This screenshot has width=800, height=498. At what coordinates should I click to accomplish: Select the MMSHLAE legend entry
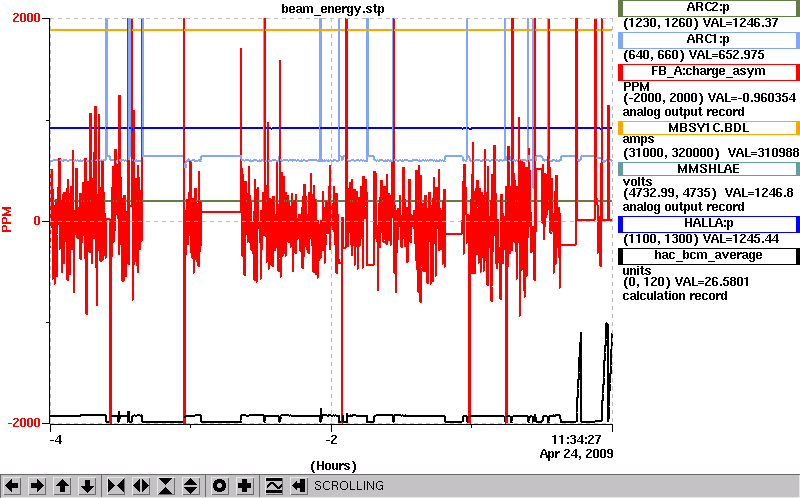tap(709, 169)
